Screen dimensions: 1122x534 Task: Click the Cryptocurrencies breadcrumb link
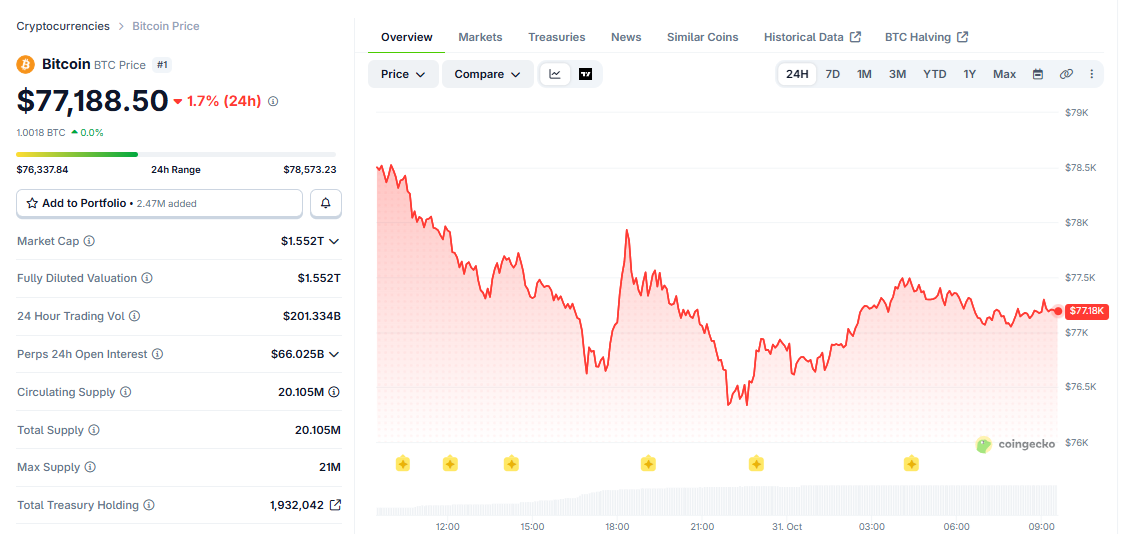(x=63, y=26)
